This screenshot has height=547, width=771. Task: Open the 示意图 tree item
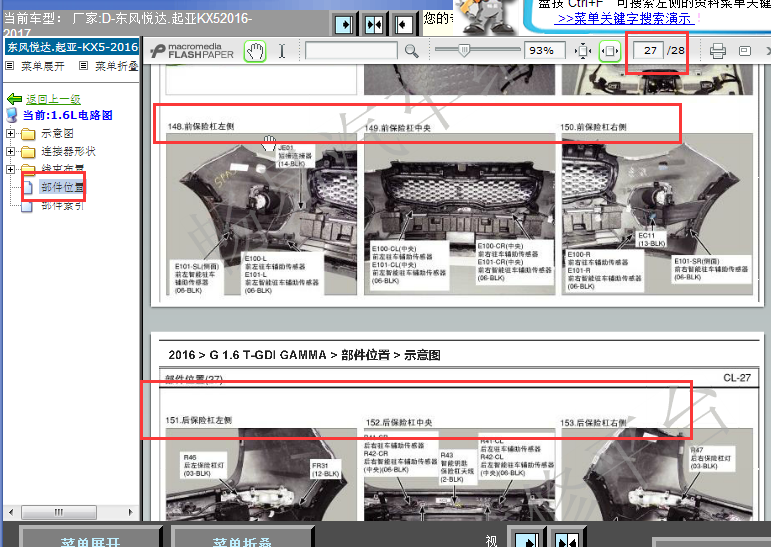tap(58, 133)
